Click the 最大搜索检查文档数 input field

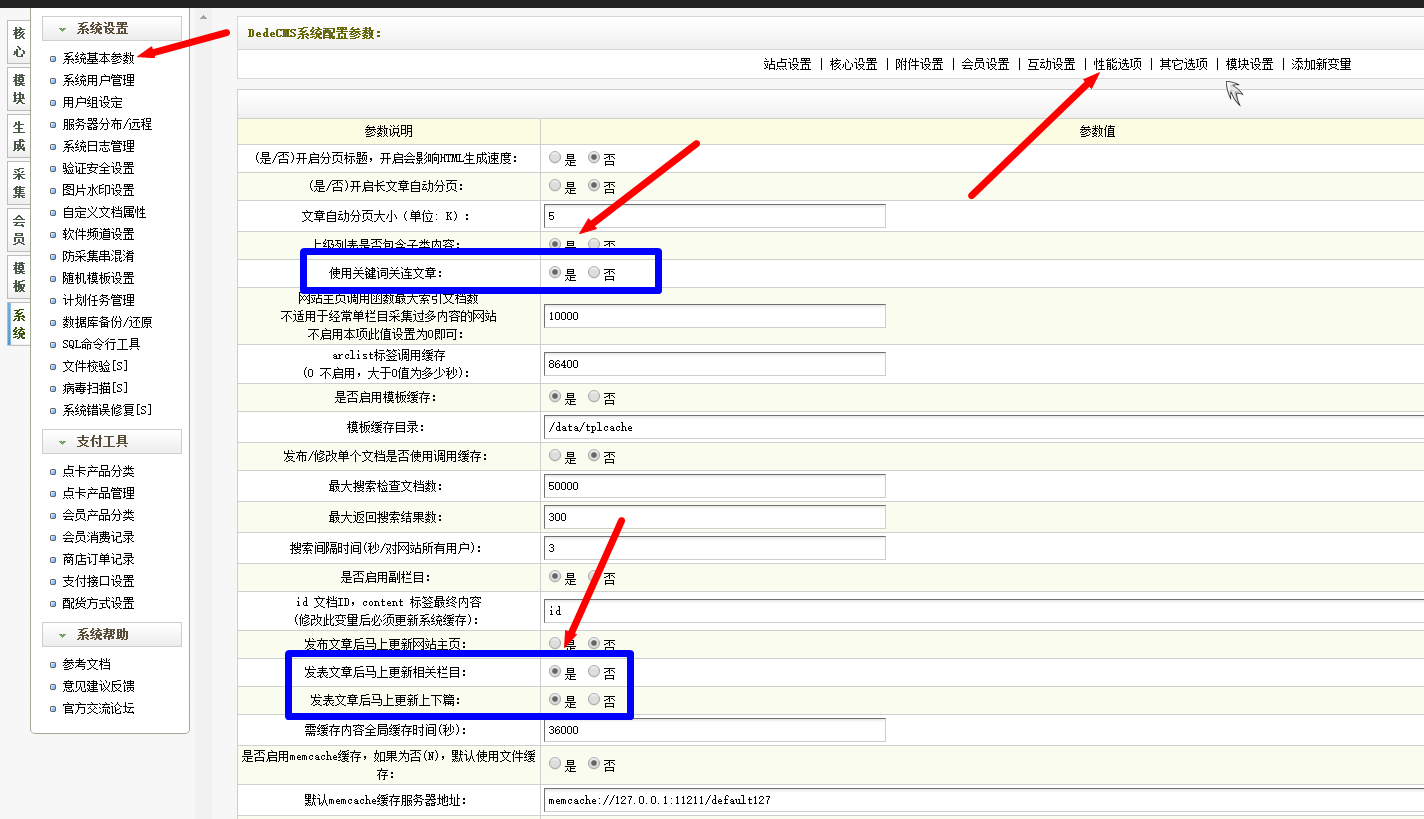click(715, 486)
